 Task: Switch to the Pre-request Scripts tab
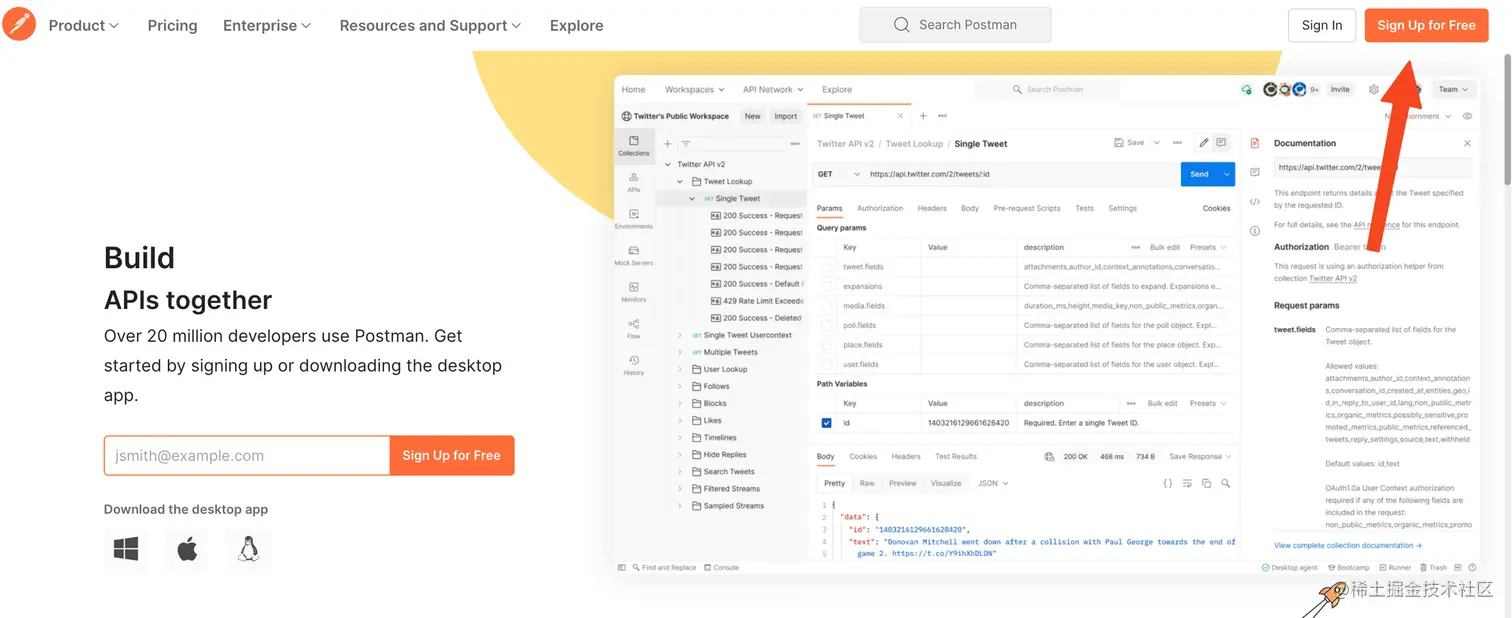[x=1027, y=208]
